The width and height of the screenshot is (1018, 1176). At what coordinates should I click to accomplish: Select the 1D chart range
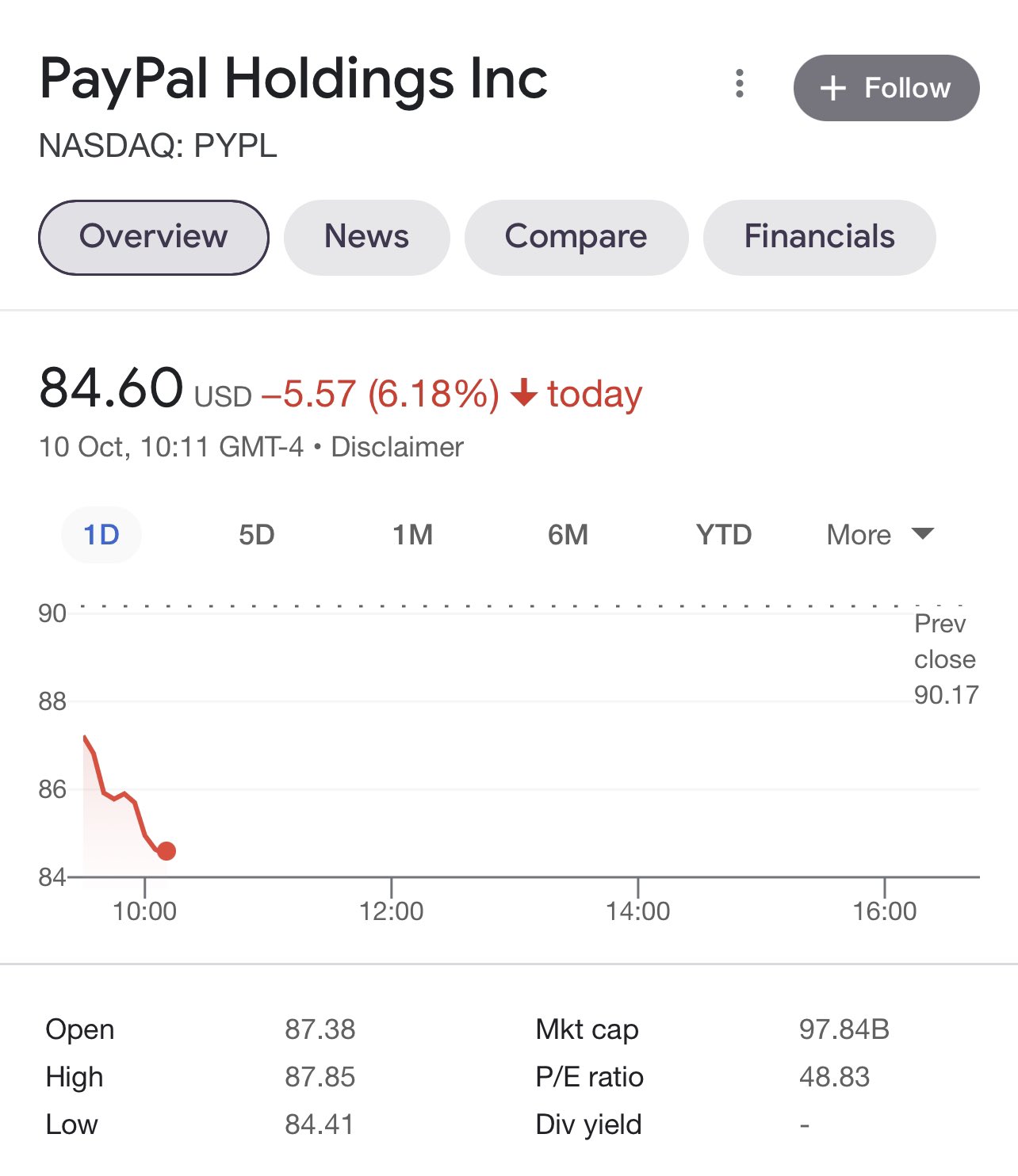point(101,535)
